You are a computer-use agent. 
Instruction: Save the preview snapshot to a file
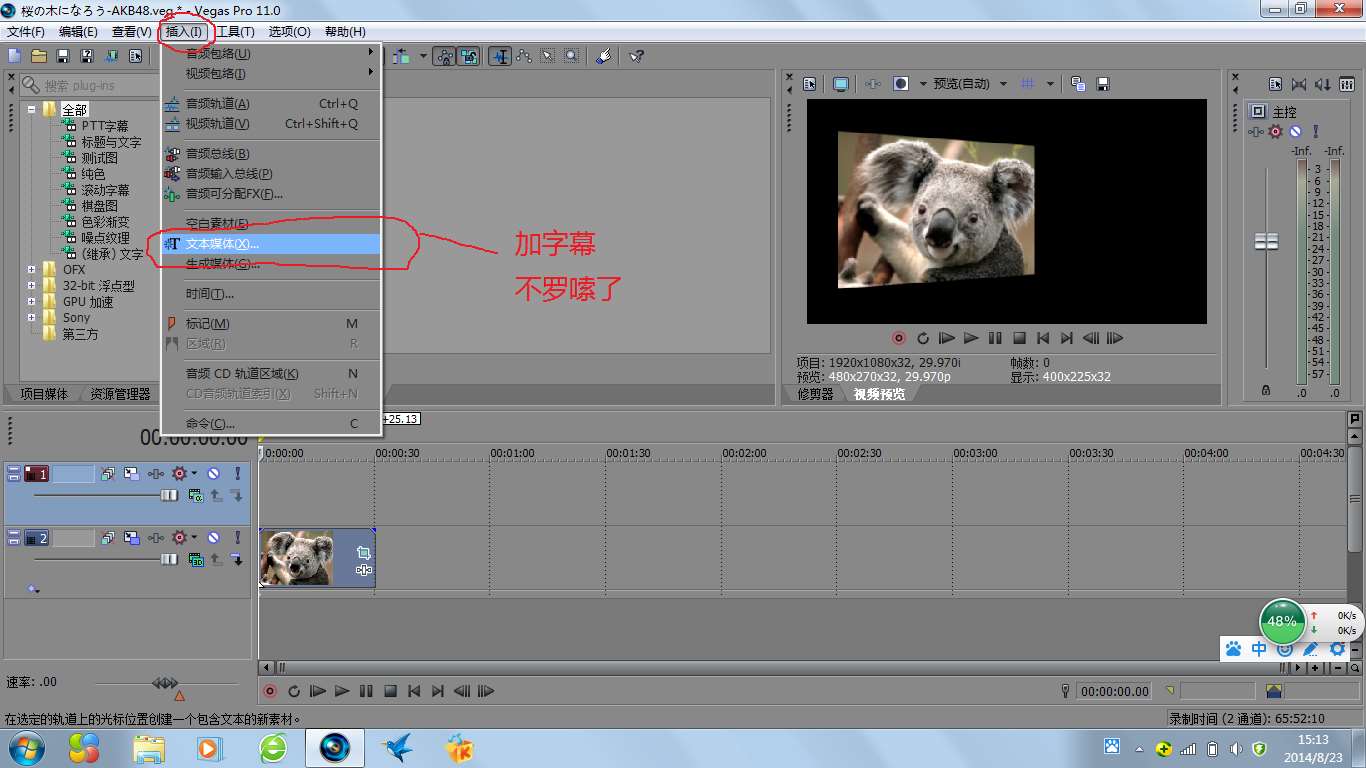pos(1103,84)
